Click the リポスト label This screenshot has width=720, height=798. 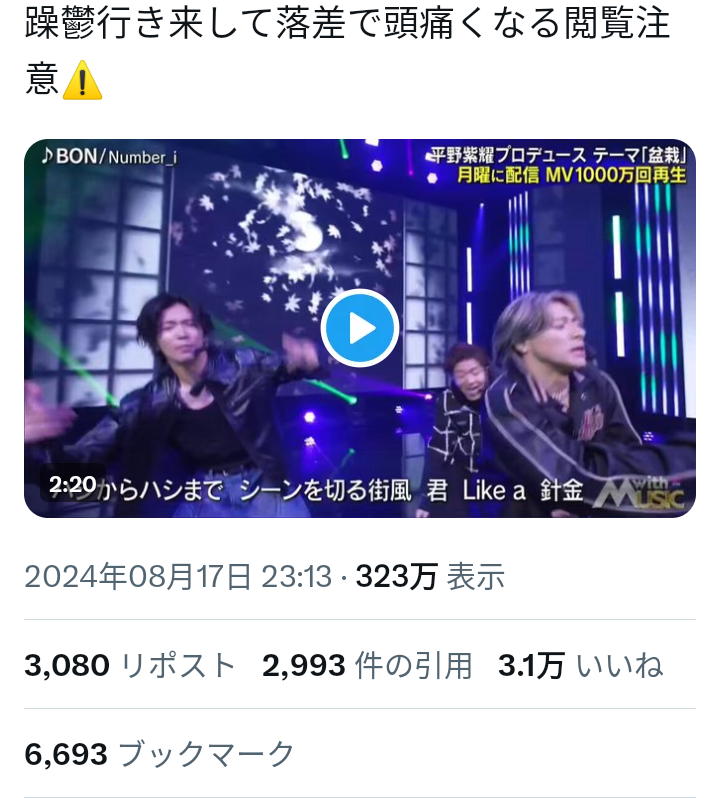point(178,665)
